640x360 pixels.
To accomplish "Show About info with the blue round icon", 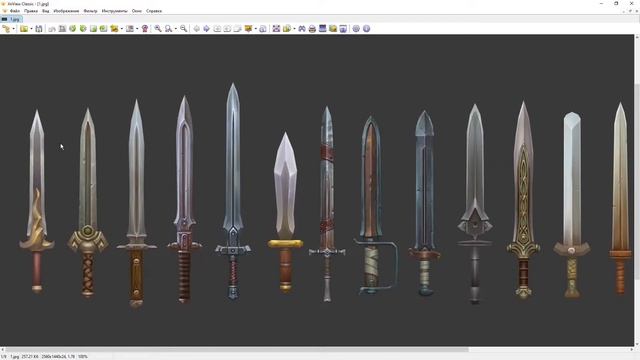I will tap(367, 29).
